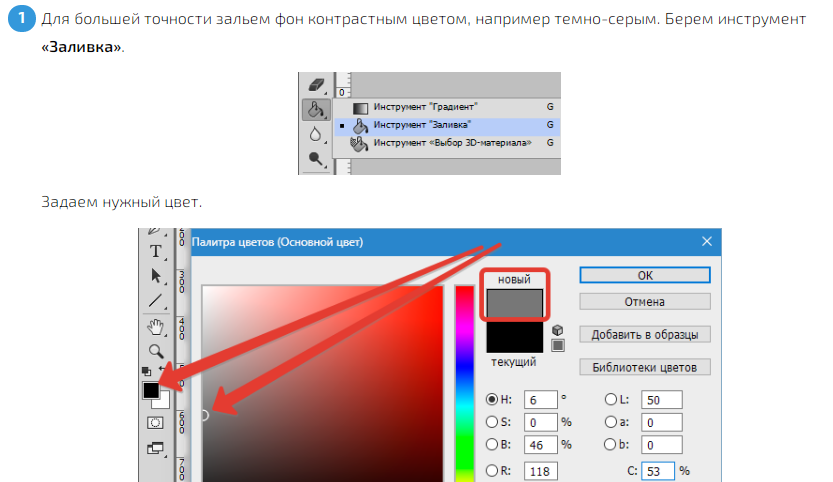Viewport: 833px width, 482px height.
Task: Select the Type (T) tool
Action: 156,250
